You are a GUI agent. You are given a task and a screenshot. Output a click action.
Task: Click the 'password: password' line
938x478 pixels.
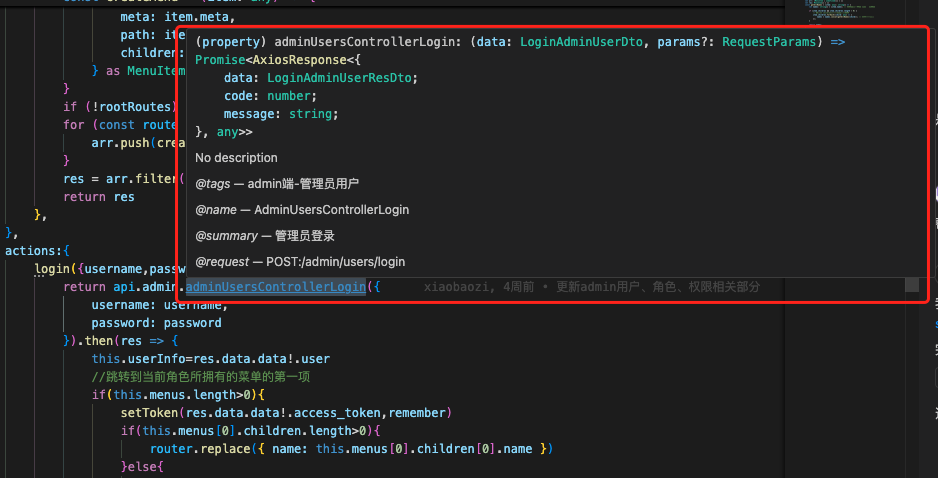(x=156, y=323)
